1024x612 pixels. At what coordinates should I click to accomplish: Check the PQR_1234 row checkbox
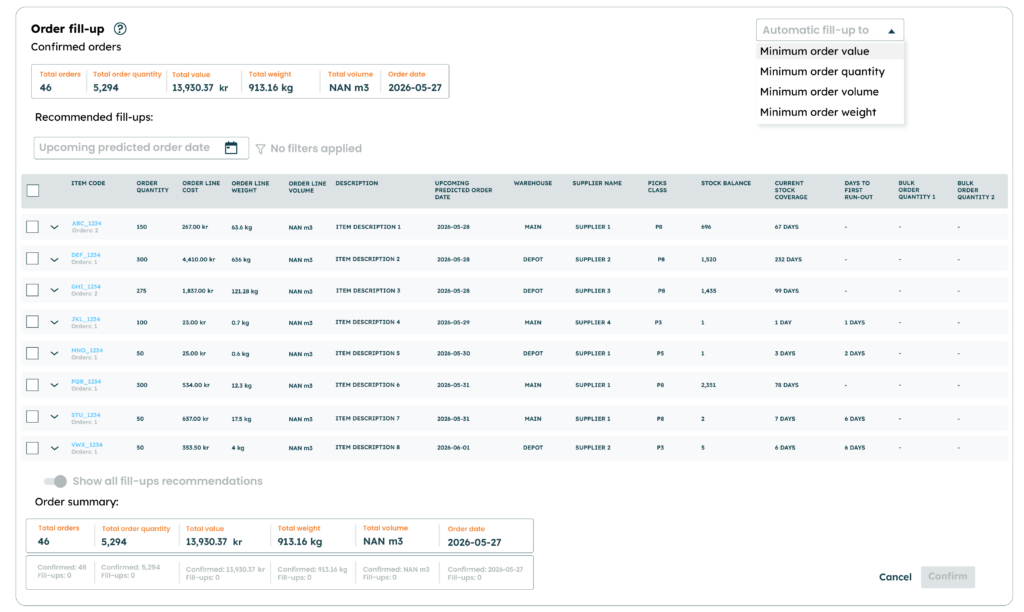click(33, 385)
